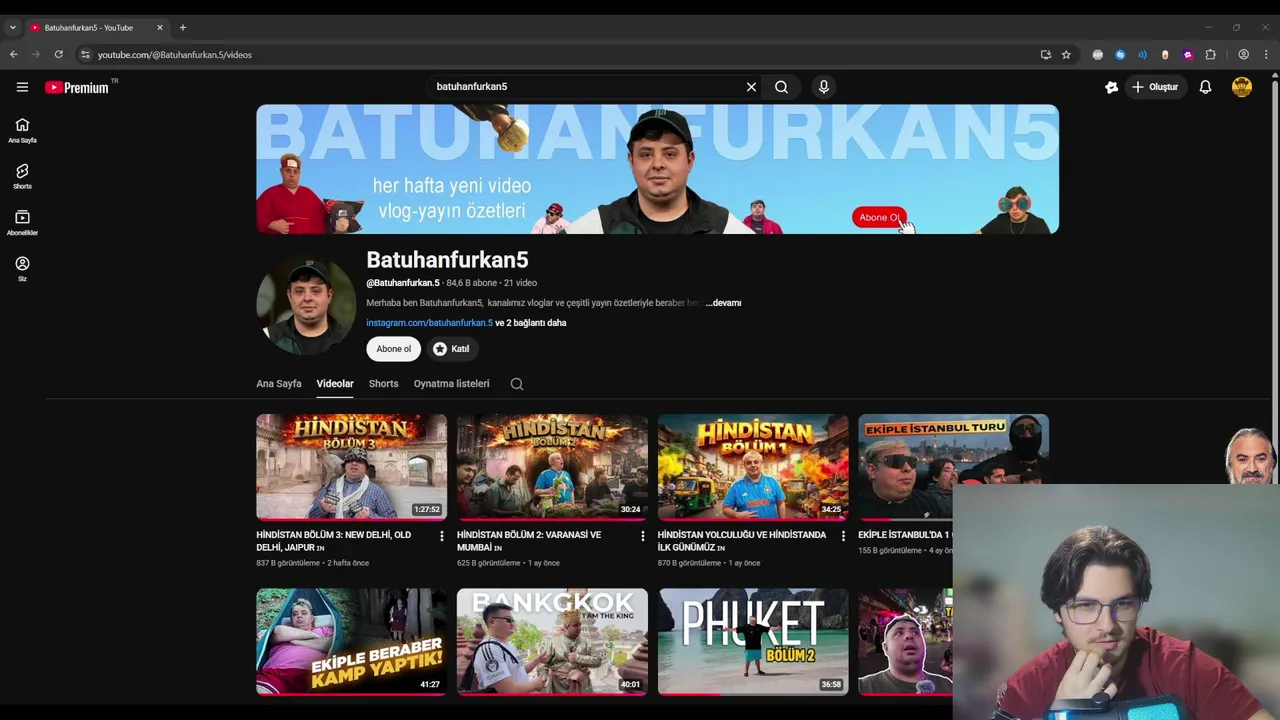1280x720 pixels.
Task: Open the account avatar menu
Action: tap(1242, 87)
